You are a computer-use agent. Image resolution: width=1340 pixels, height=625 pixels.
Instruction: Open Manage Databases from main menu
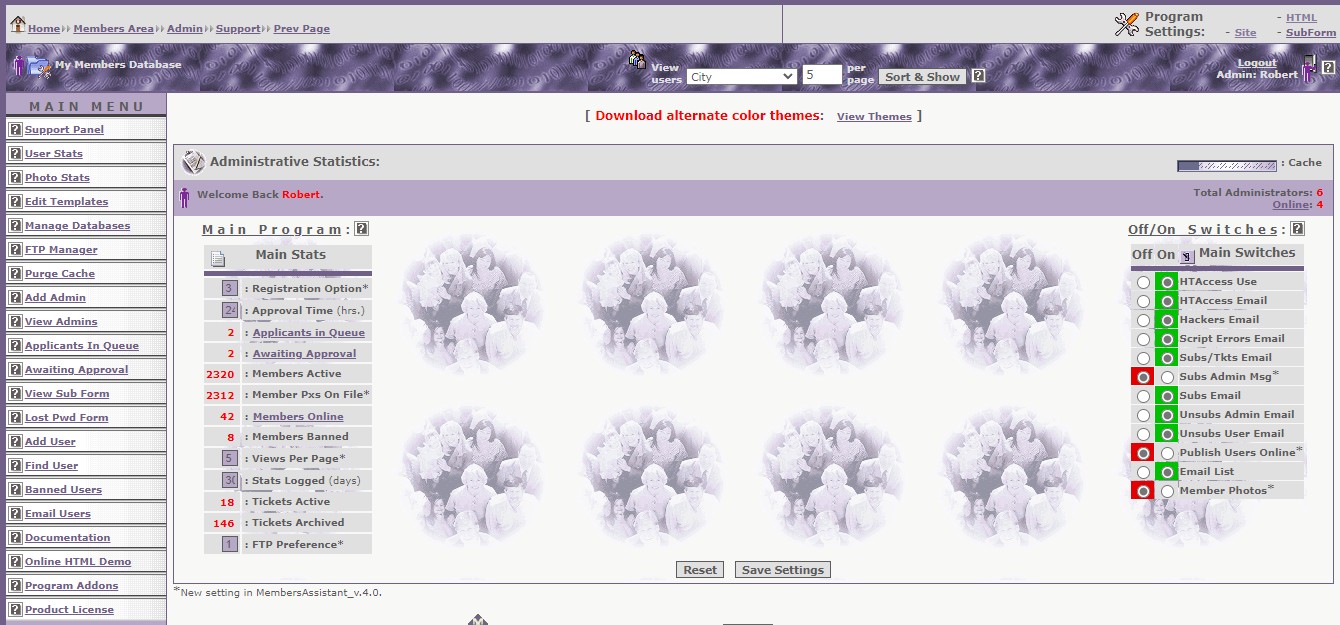[x=77, y=226]
